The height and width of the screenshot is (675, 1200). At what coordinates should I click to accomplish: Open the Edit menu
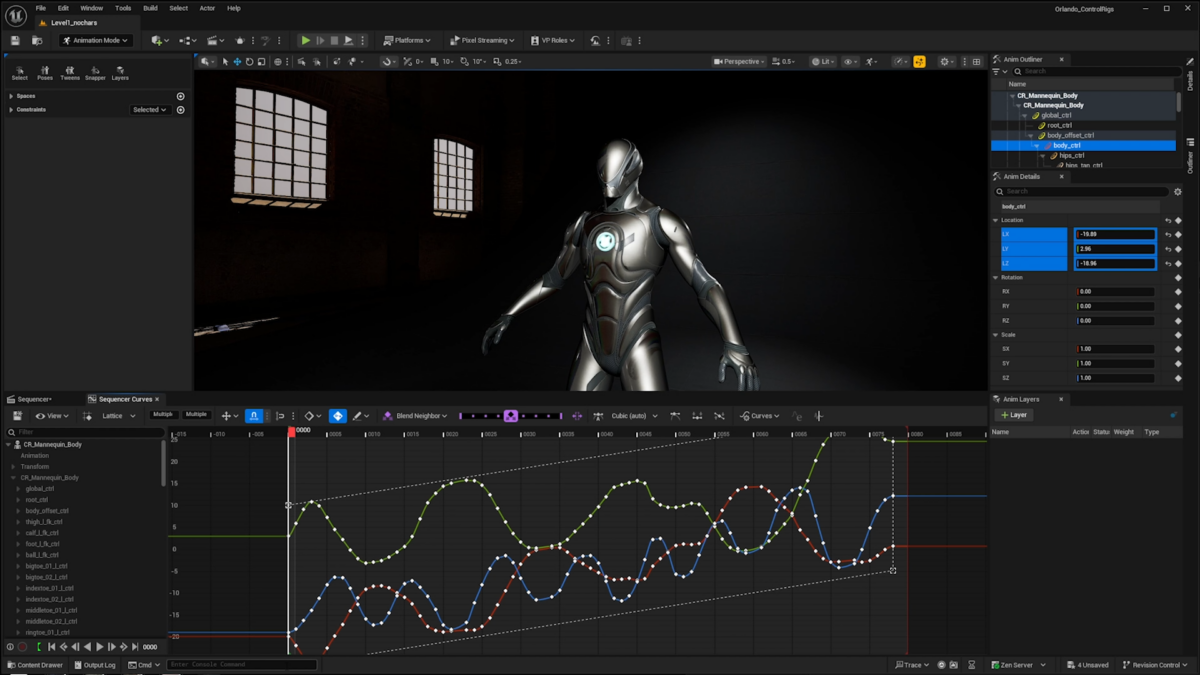[x=63, y=8]
